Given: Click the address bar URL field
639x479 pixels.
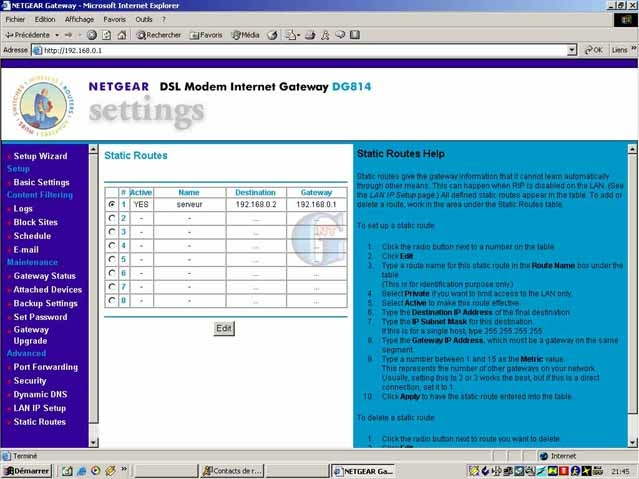Looking at the screenshot, I should (x=300, y=50).
